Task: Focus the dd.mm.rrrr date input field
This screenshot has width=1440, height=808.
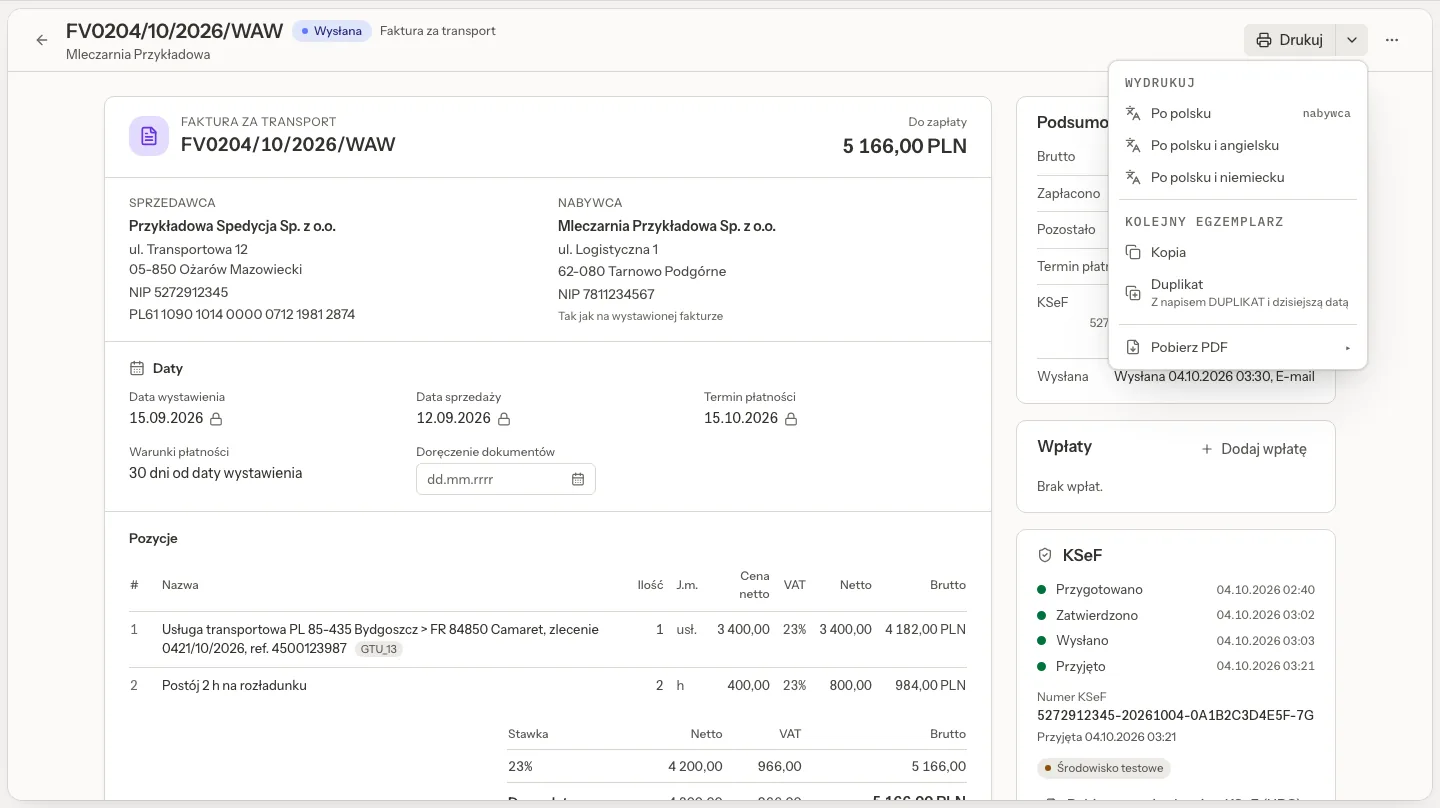Action: (506, 479)
